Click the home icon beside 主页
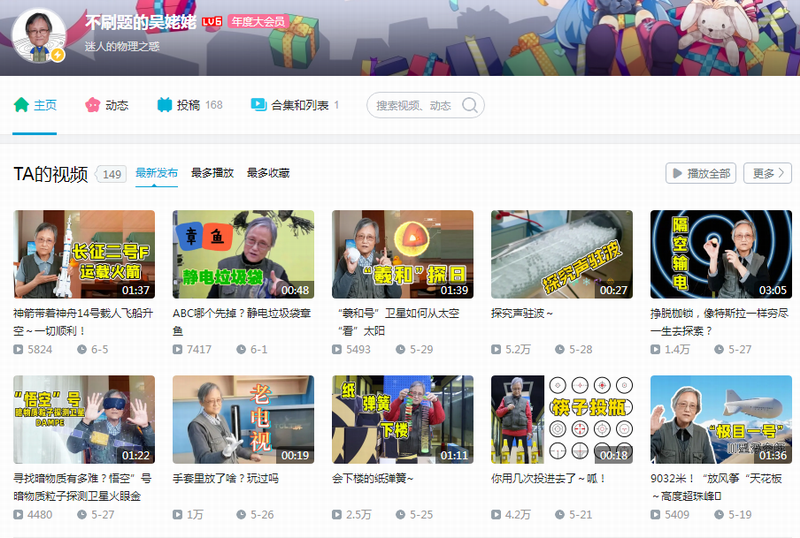800x538 pixels. tap(21, 105)
